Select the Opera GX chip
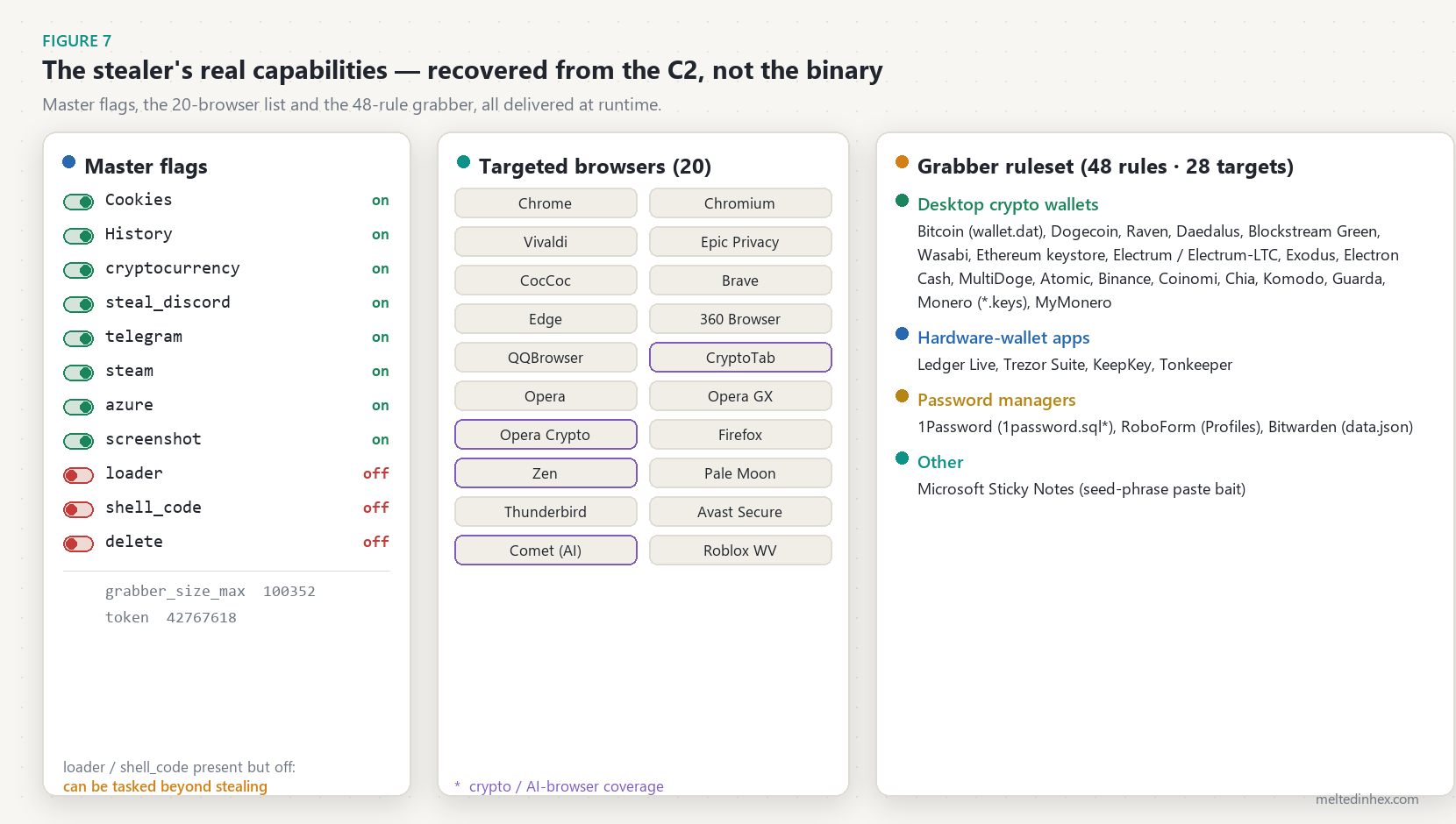The image size is (1456, 824). pyautogui.click(x=740, y=396)
